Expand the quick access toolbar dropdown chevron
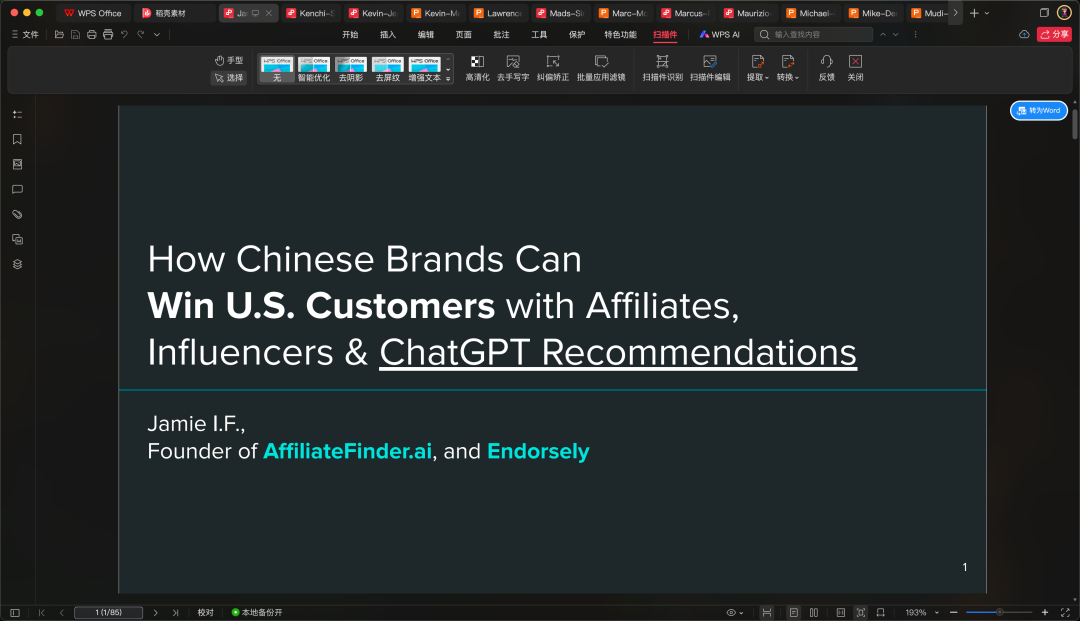The image size is (1080, 621). pos(157,34)
